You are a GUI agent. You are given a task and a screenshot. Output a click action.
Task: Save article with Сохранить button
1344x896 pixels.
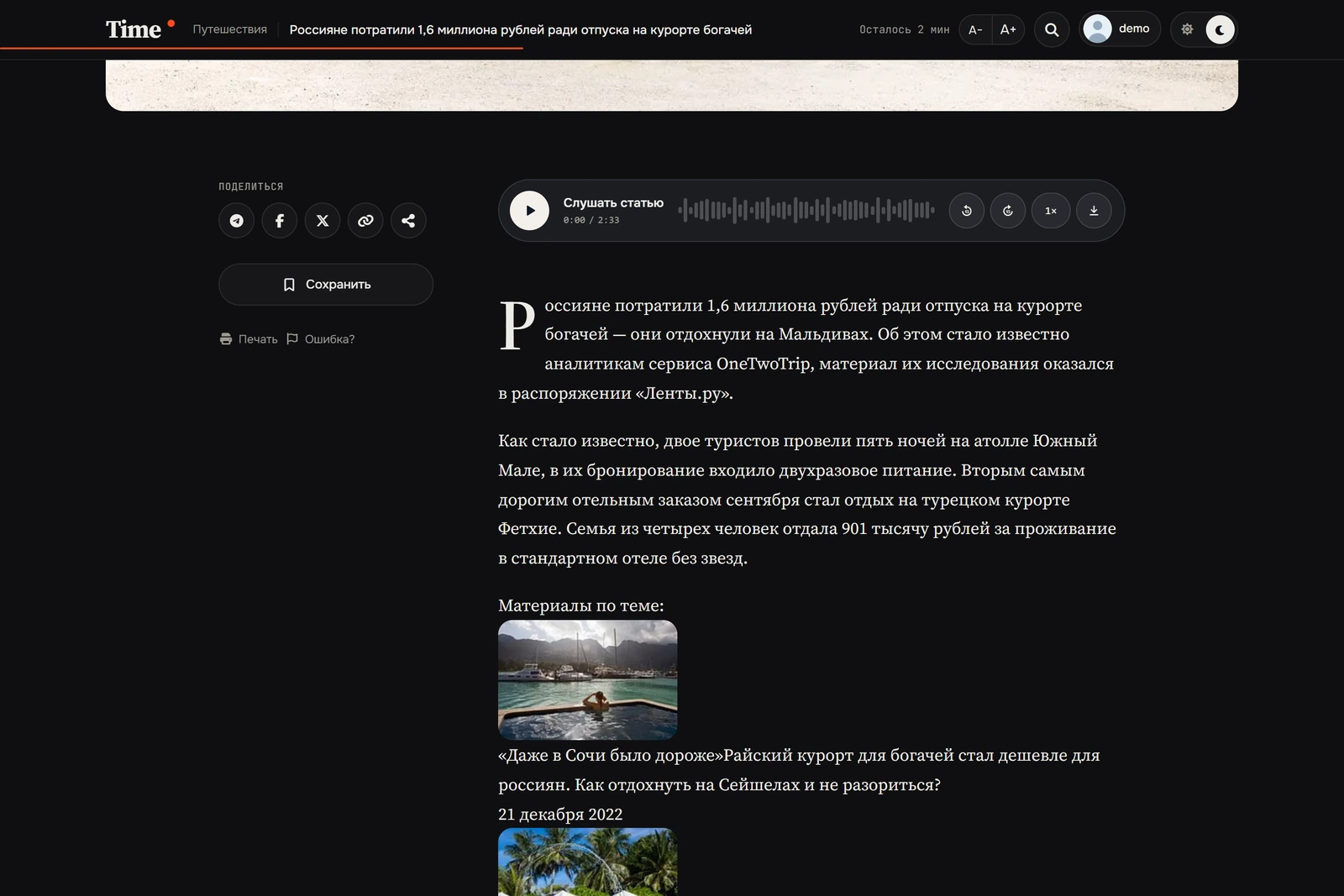(x=326, y=285)
